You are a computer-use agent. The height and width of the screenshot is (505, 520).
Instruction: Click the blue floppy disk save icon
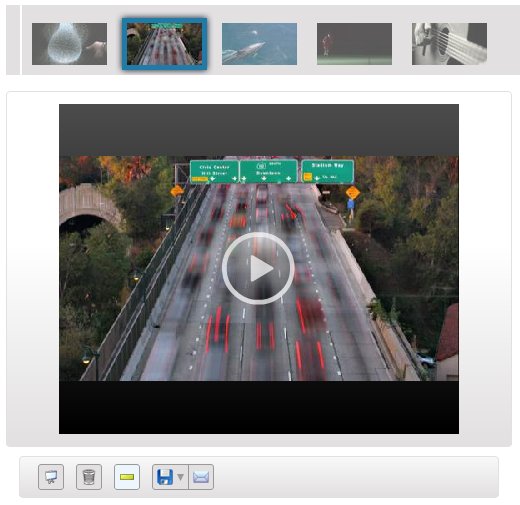pyautogui.click(x=165, y=477)
